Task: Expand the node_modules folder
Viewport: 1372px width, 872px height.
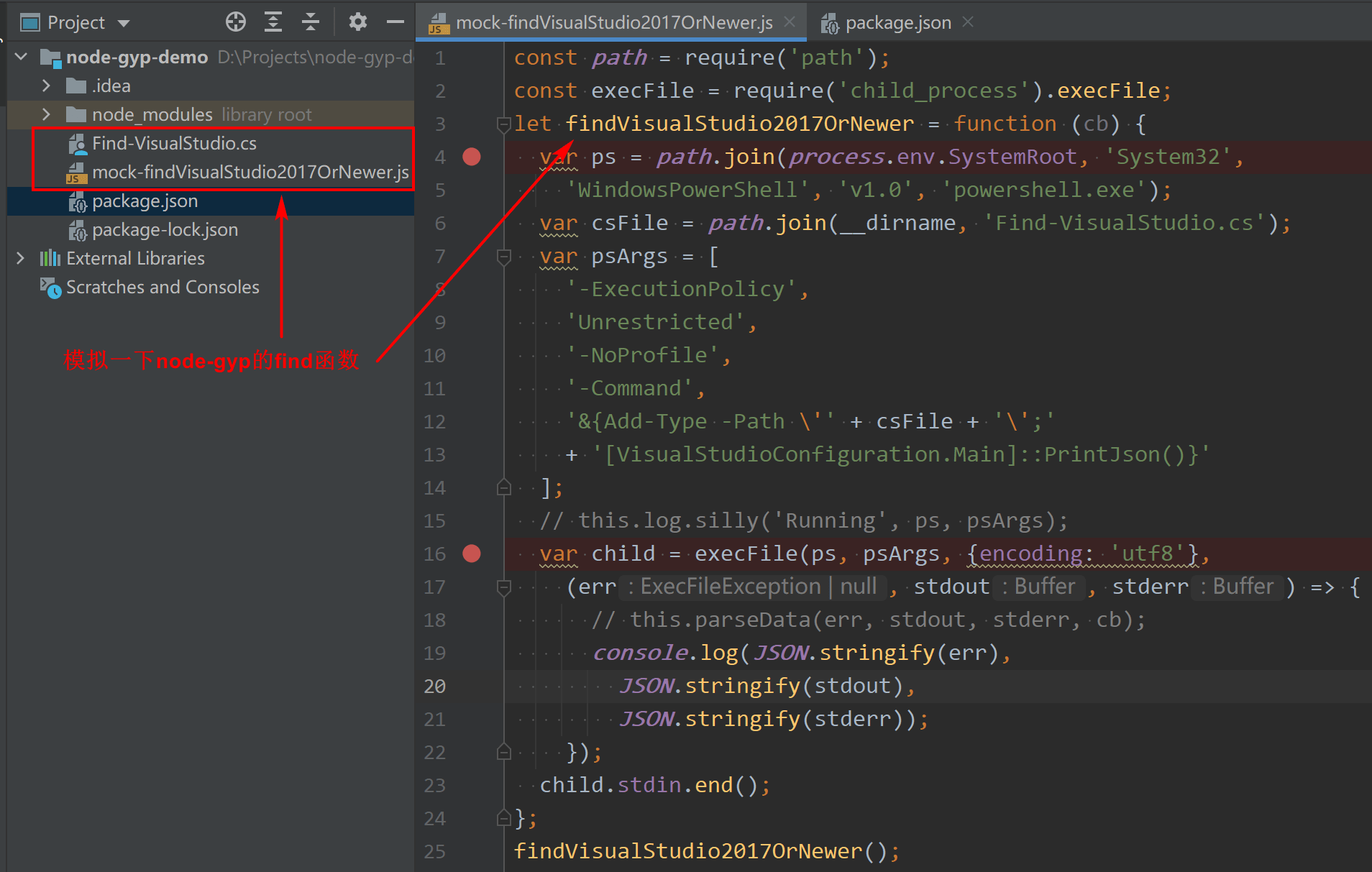Action: coord(47,114)
